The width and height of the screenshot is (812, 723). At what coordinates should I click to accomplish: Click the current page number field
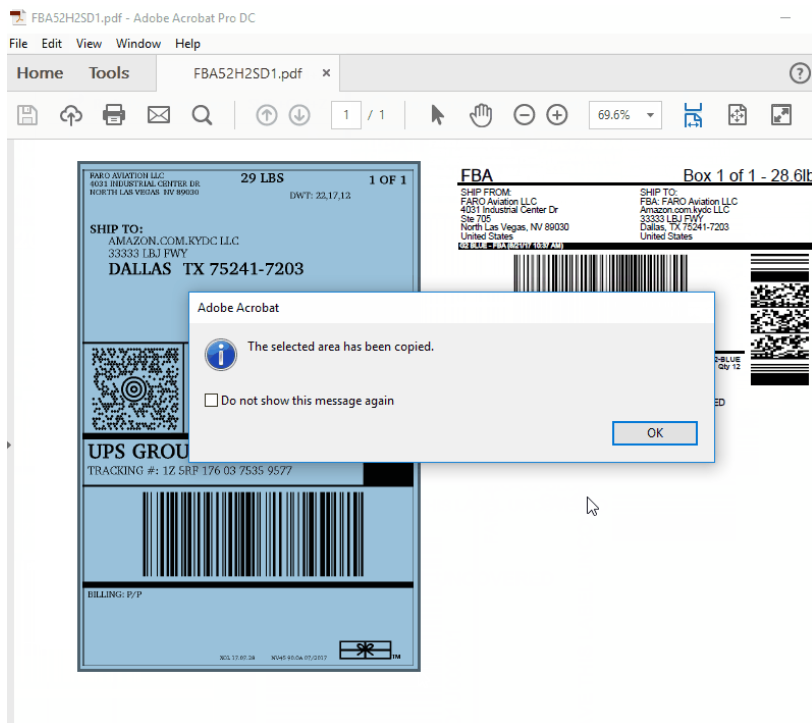(346, 115)
